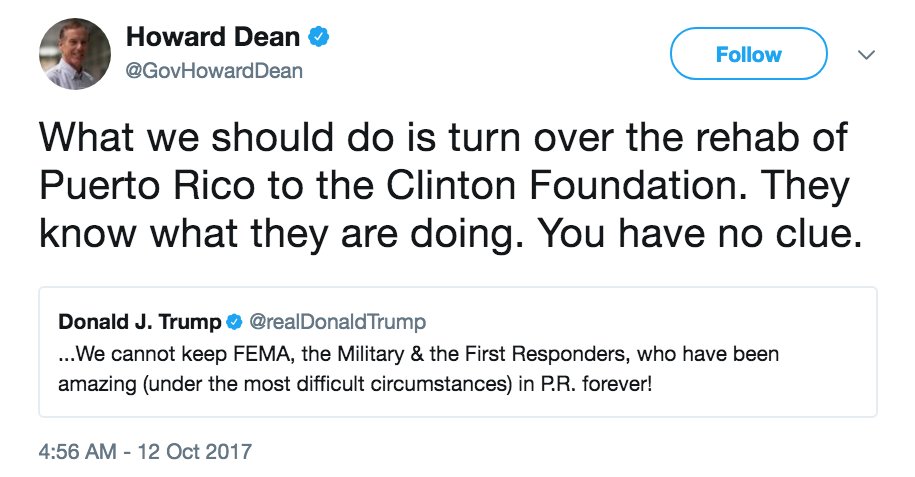This screenshot has width=915, height=477.
Task: Open the Howard Dean display name link
Action: (213, 40)
